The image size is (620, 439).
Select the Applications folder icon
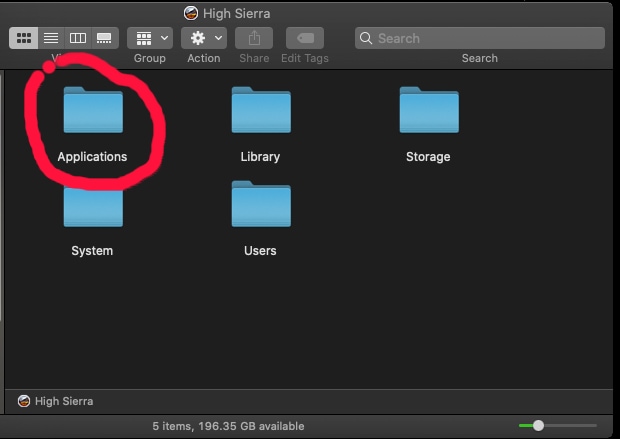(93, 110)
